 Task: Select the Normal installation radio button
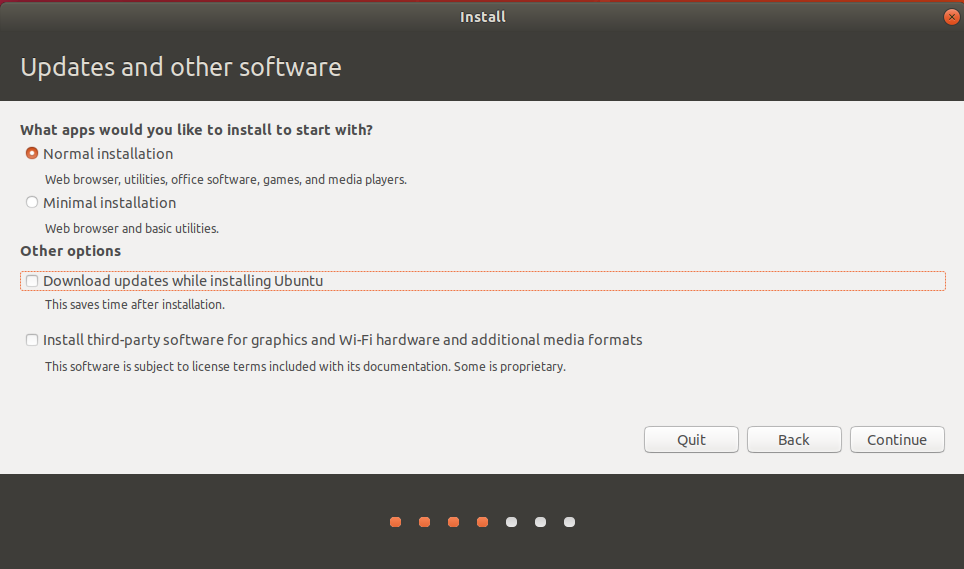click(32, 153)
